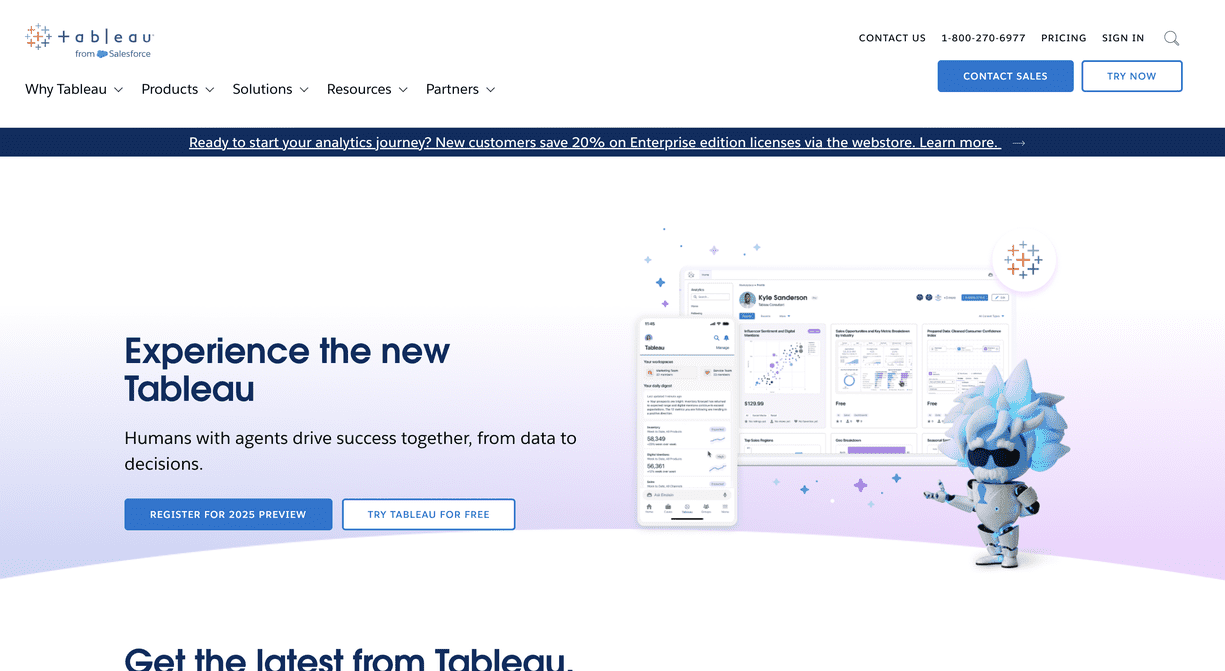Go to the Contact Us page
This screenshot has height=671, width=1225.
point(892,38)
